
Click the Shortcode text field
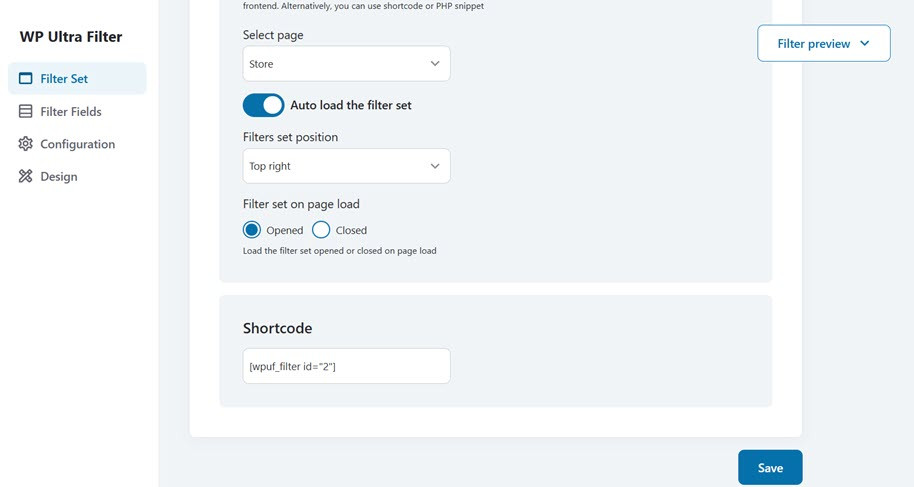click(x=346, y=366)
